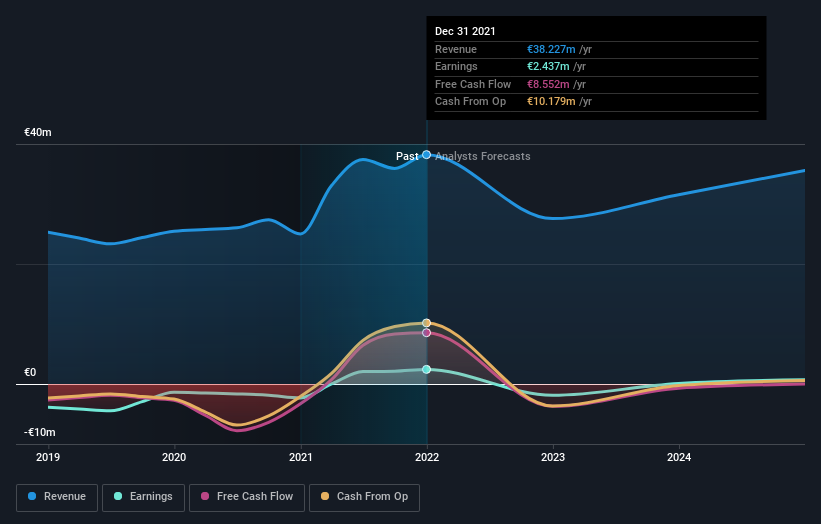
Task: Click the pink Free Cash Flow data point marker
Action: (x=427, y=333)
